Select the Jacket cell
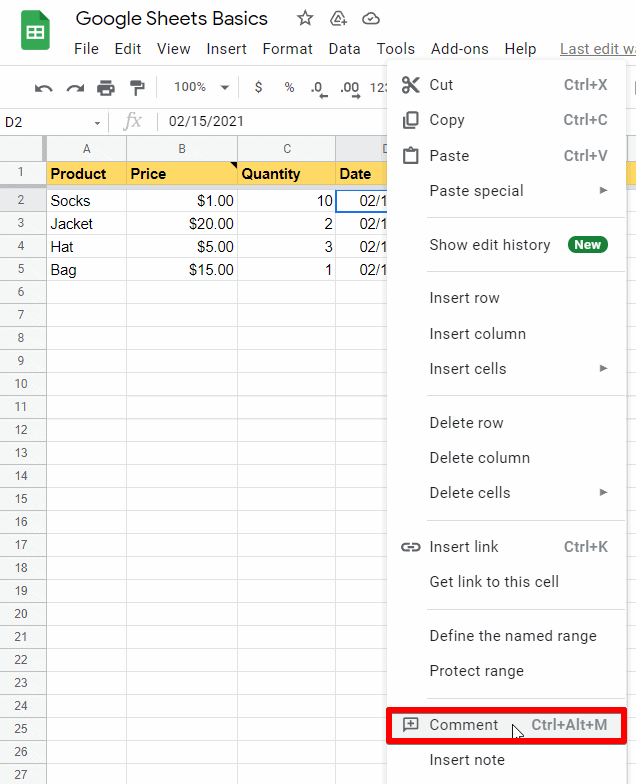The height and width of the screenshot is (784, 636). (86, 224)
